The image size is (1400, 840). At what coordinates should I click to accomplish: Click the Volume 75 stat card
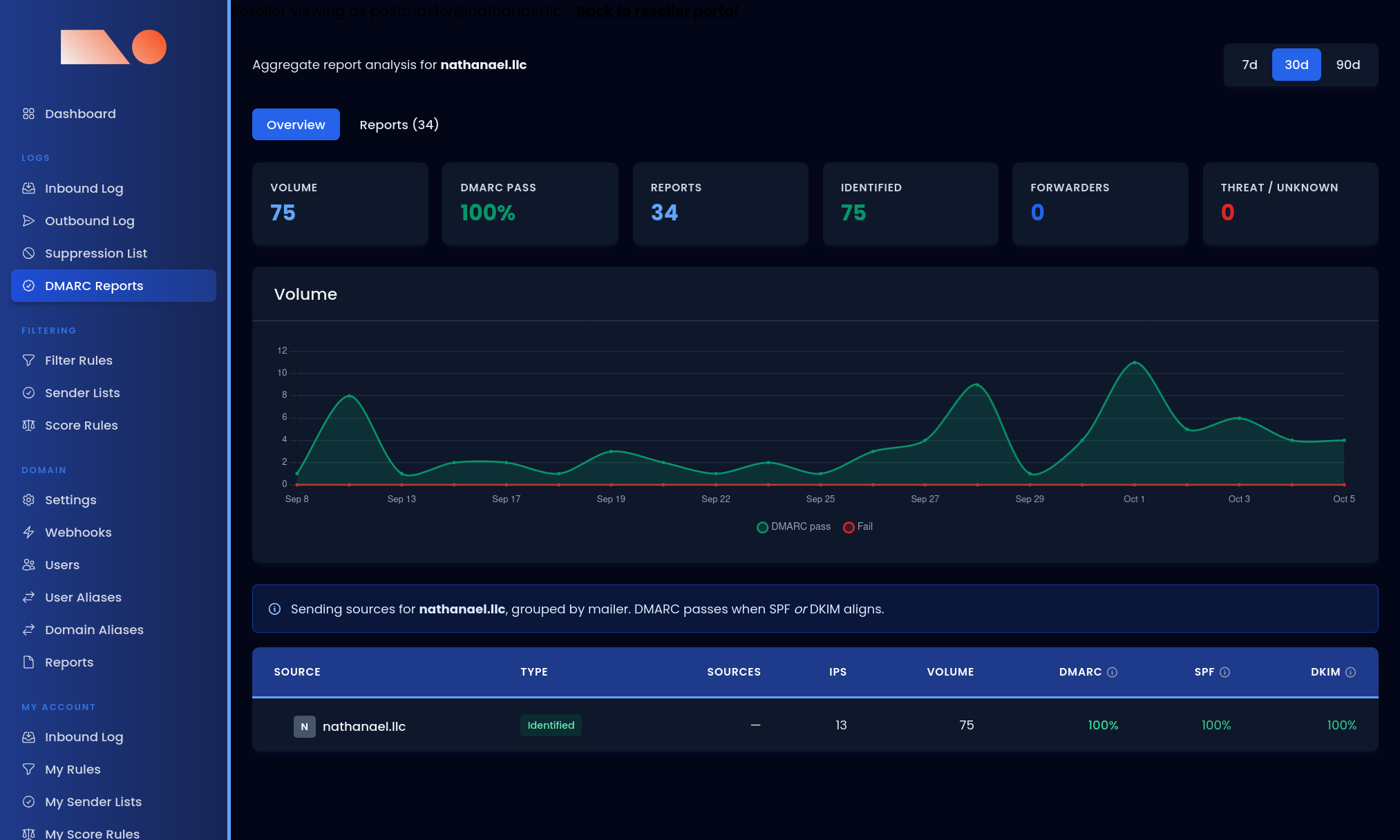tap(340, 204)
